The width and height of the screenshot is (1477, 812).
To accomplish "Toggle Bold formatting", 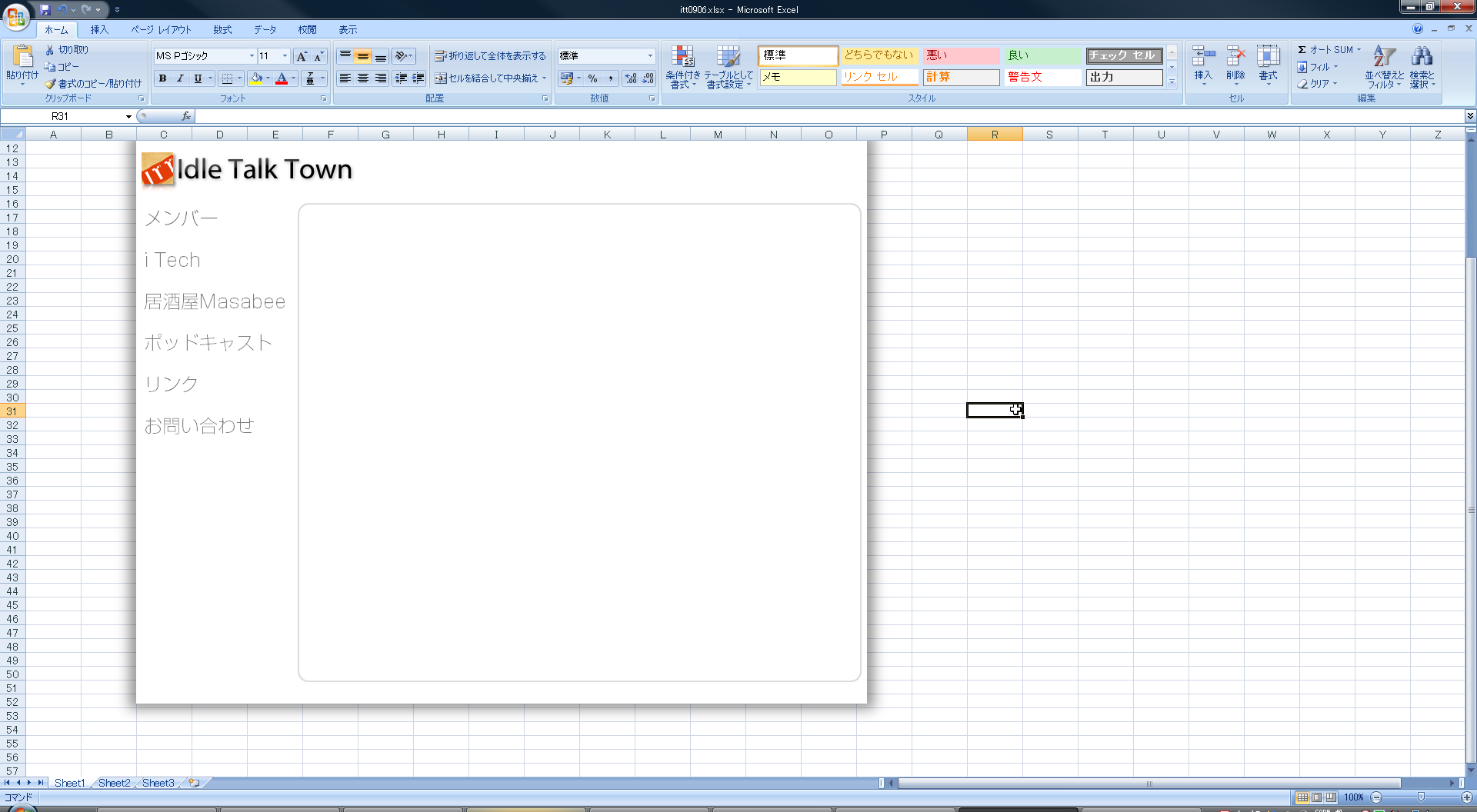I will point(162,78).
